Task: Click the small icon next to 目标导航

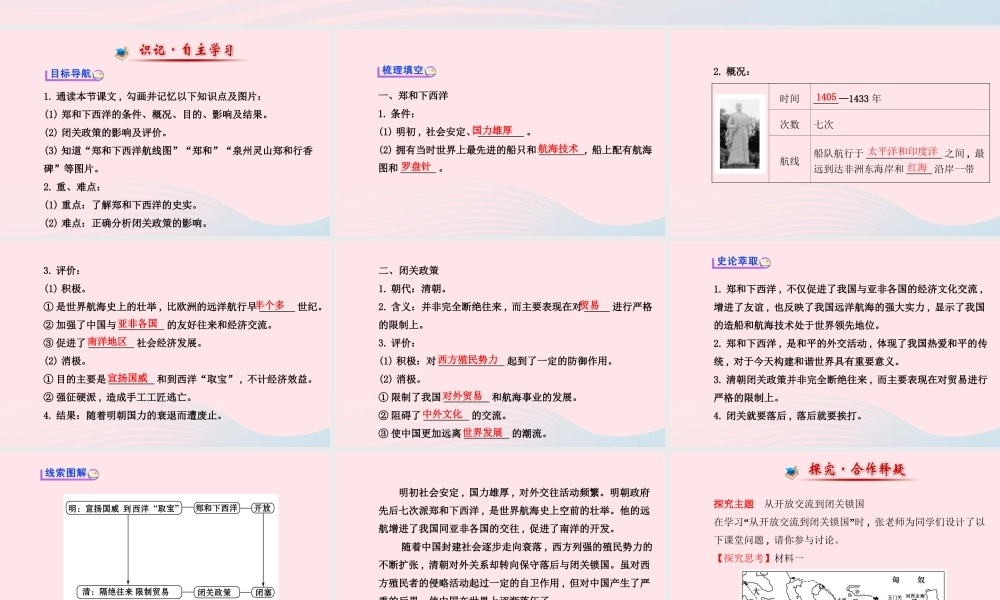Action: click(x=98, y=75)
